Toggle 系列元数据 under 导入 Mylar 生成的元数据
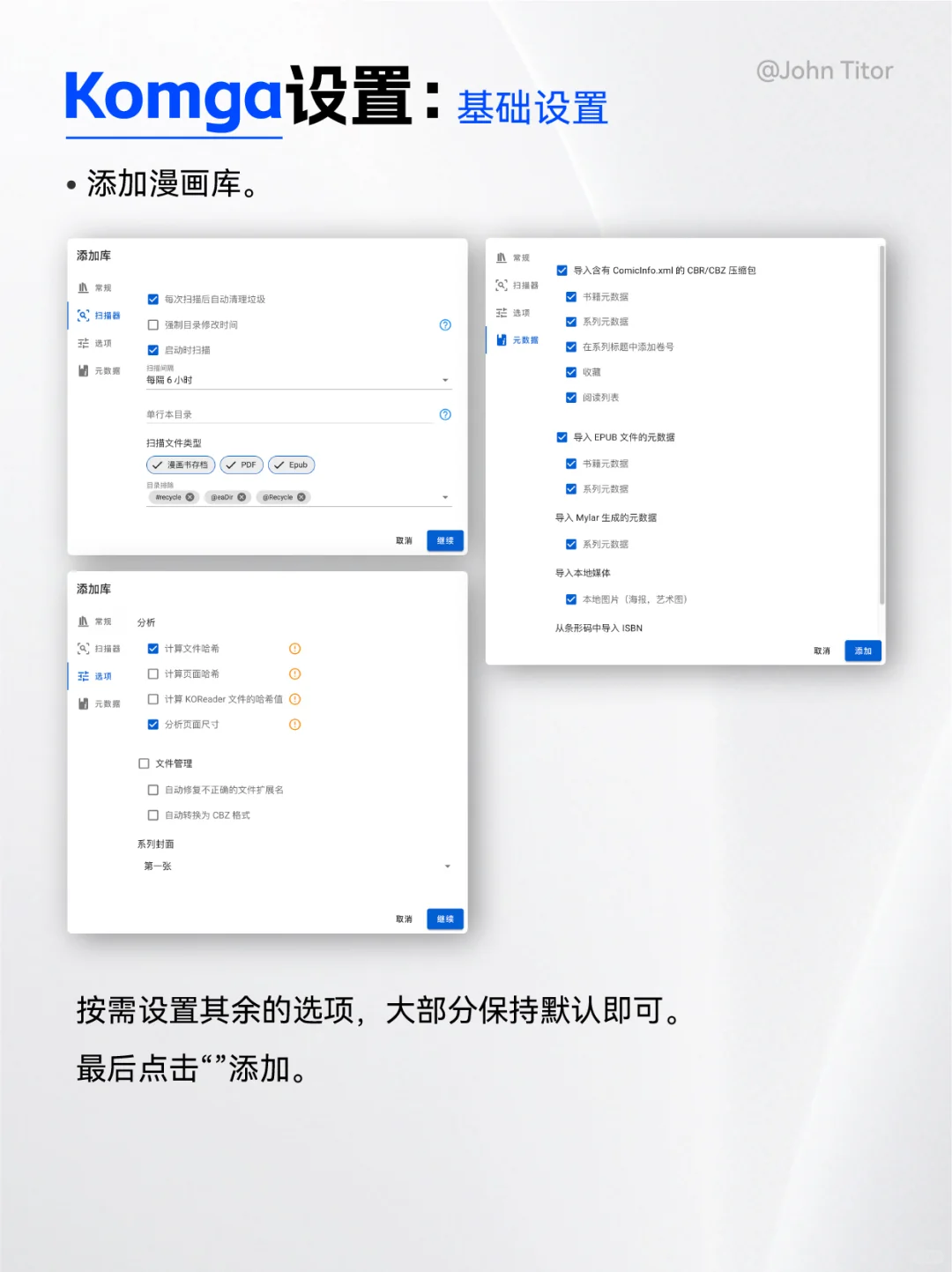 pyautogui.click(x=571, y=545)
